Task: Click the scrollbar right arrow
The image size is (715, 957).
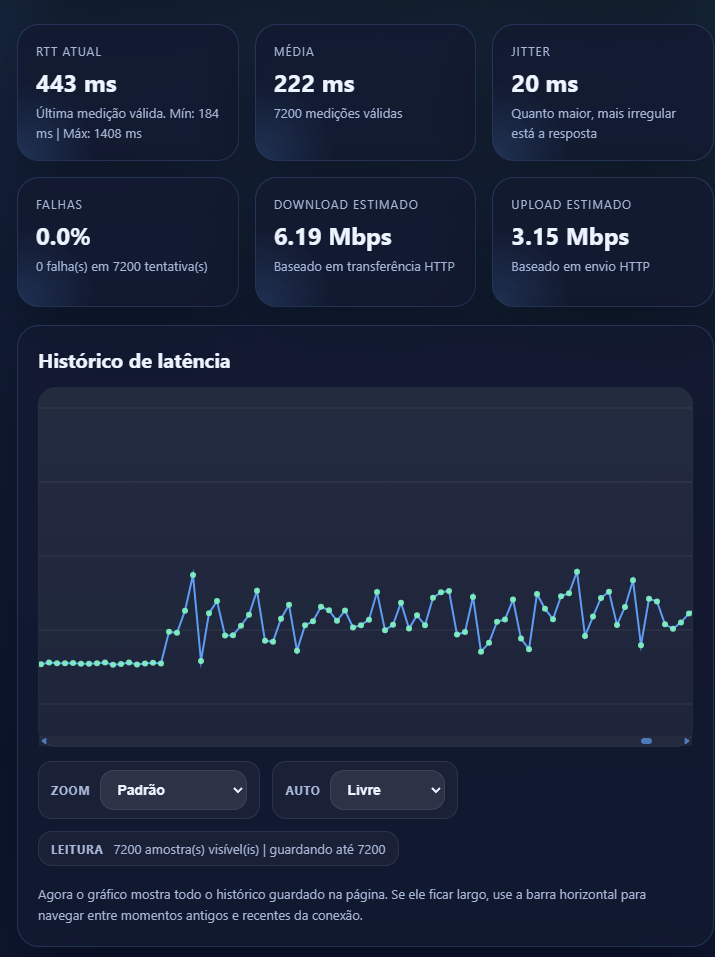Action: (688, 740)
